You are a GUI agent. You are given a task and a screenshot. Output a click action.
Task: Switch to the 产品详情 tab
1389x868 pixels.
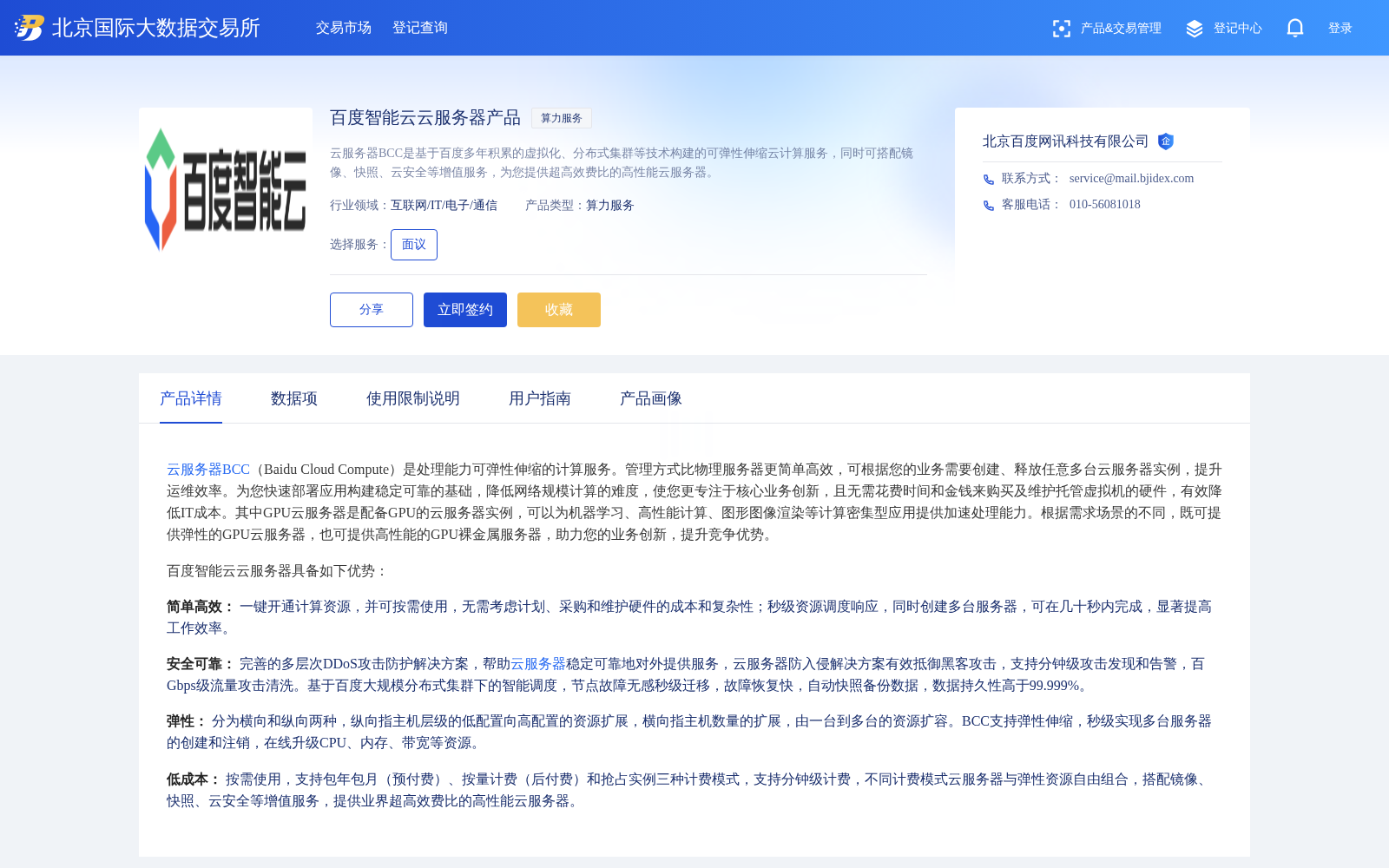[191, 398]
